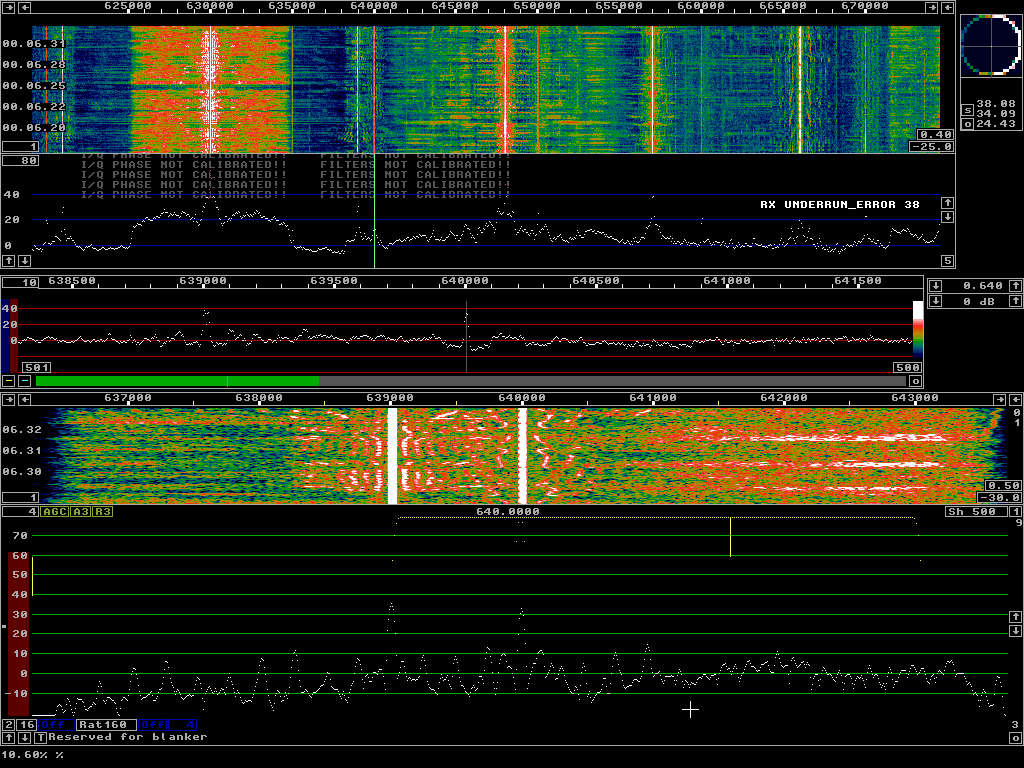The width and height of the screenshot is (1024, 768).
Task: Lower the 0 dB gain with down arrow
Action: (936, 301)
